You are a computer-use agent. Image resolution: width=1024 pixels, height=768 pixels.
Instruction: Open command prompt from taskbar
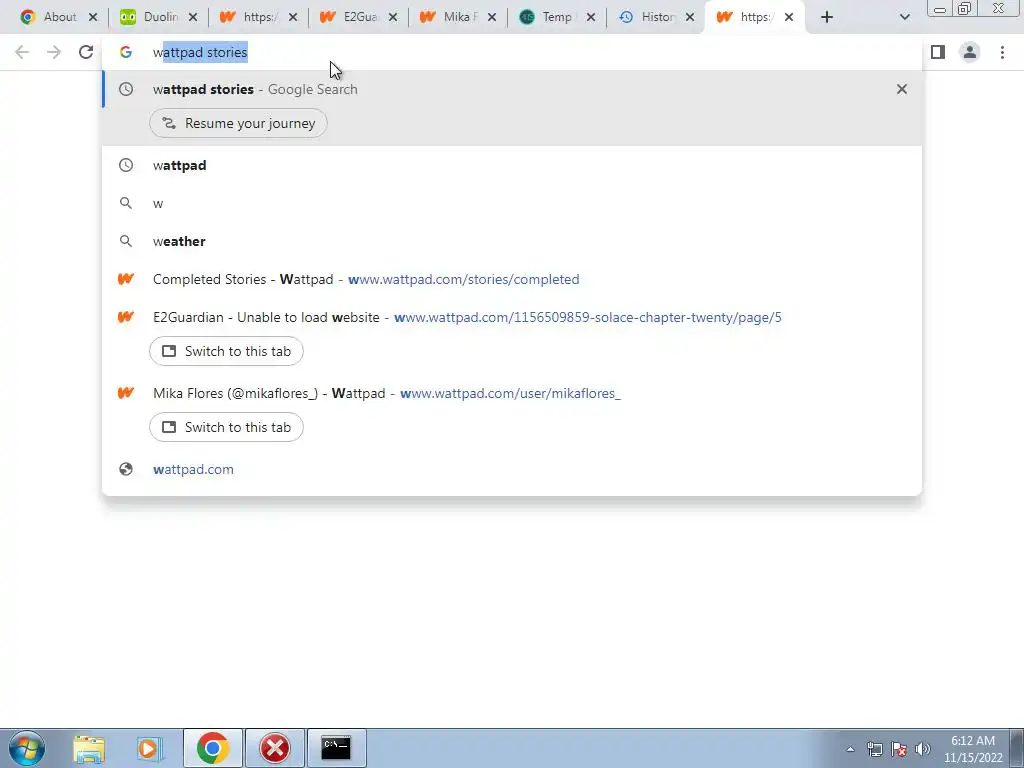pos(336,748)
